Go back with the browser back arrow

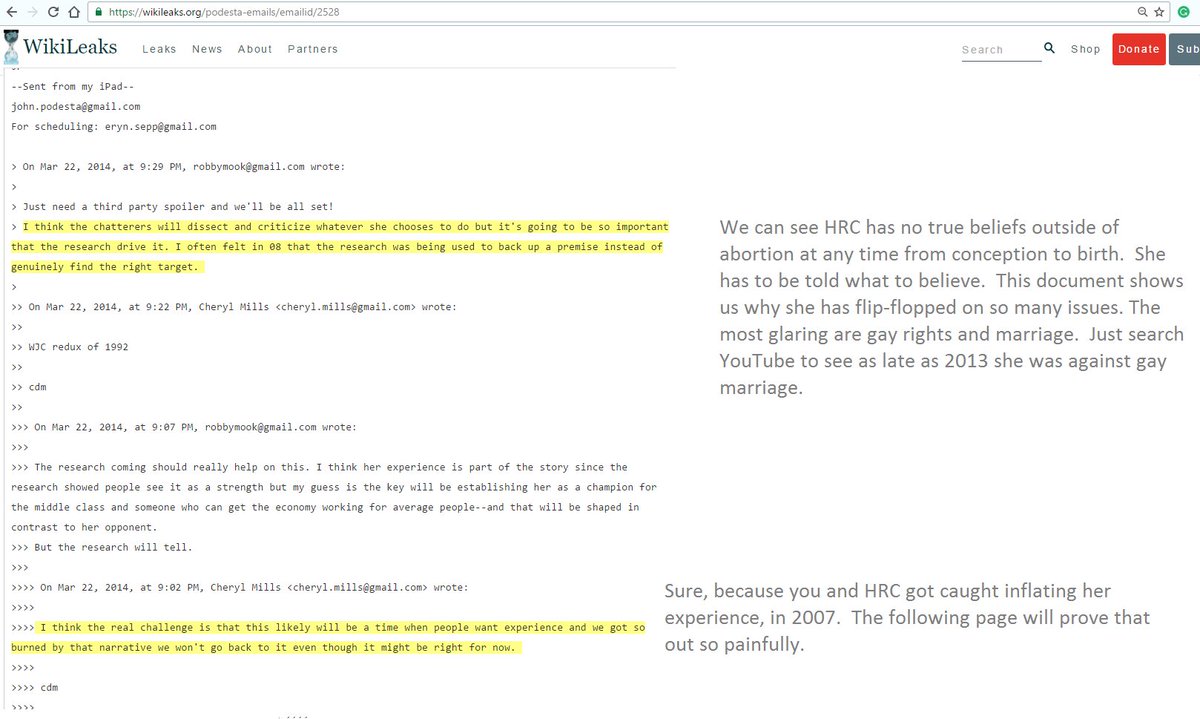pos(9,11)
